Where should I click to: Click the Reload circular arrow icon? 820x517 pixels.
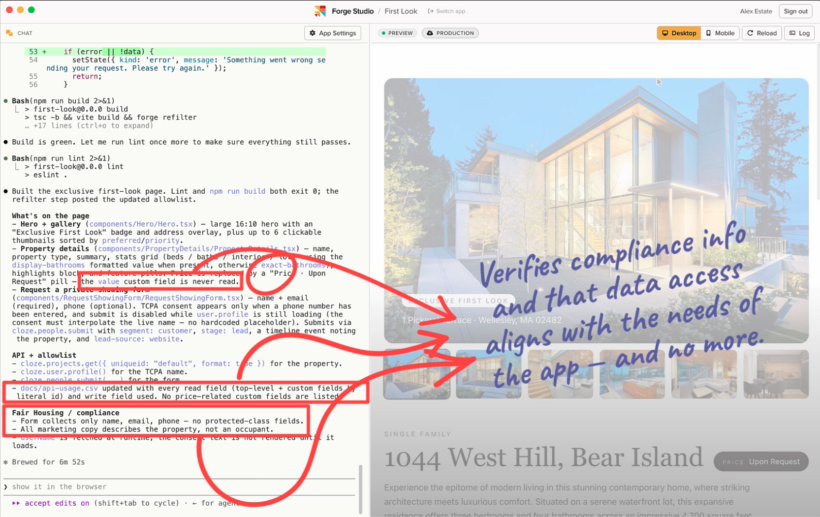pos(750,33)
